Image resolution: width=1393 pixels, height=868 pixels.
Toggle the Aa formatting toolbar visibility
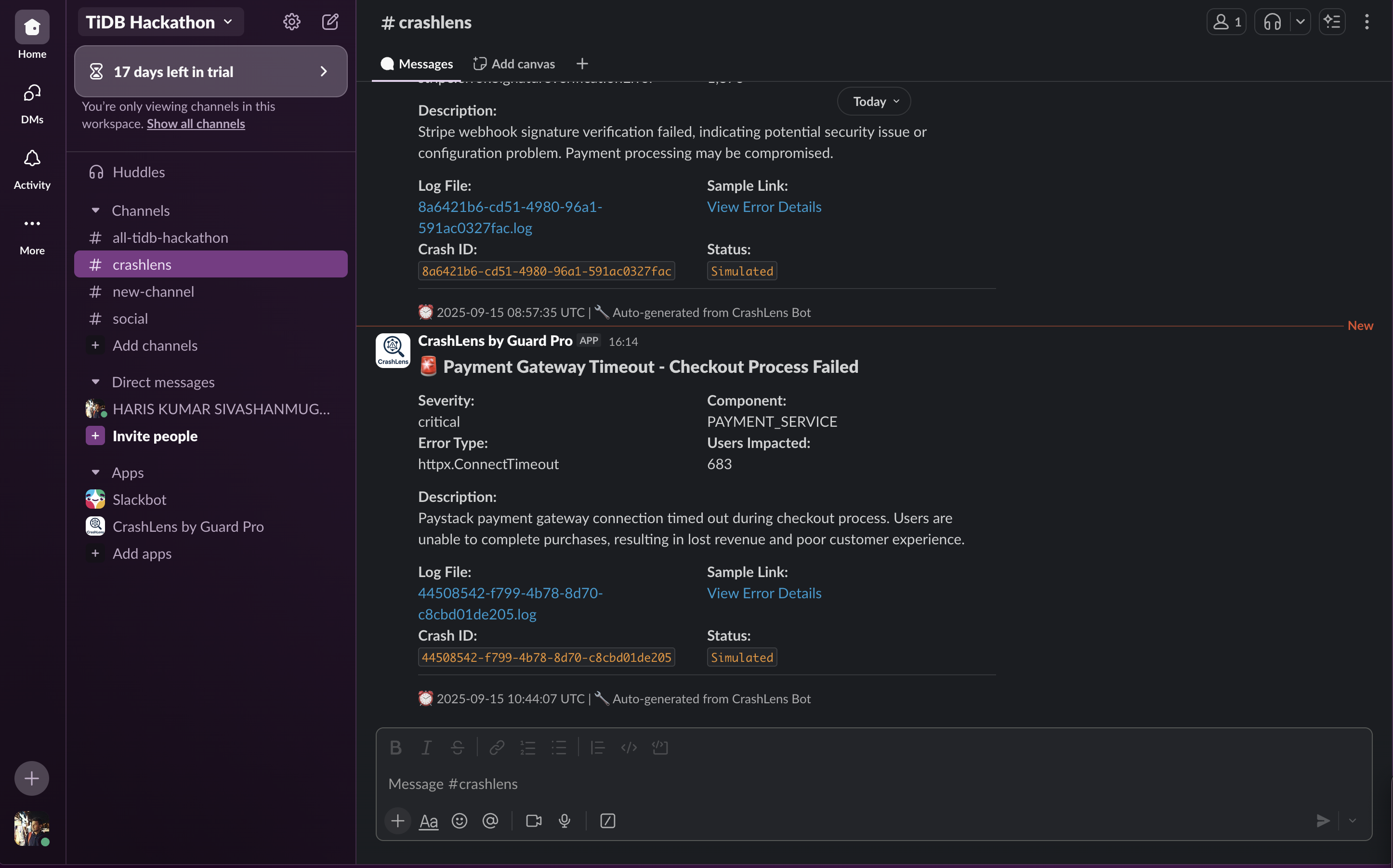tap(428, 821)
